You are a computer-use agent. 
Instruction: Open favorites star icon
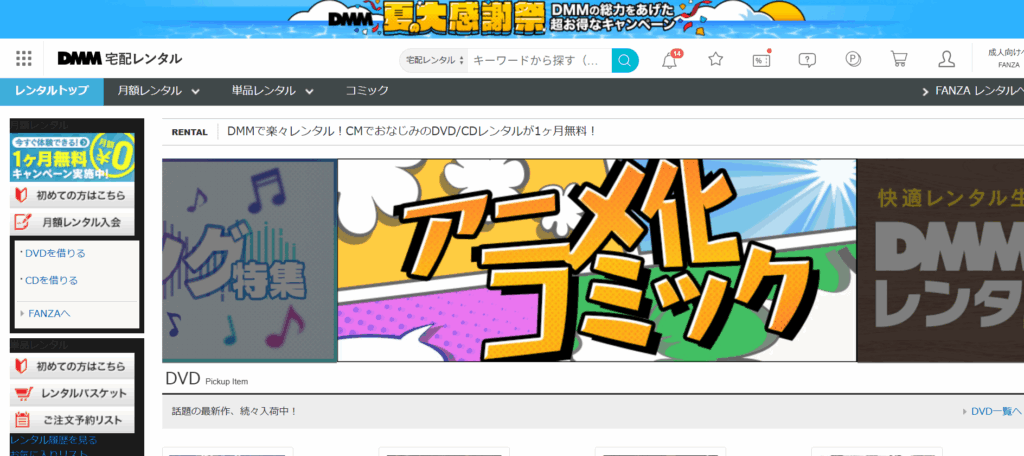point(716,59)
